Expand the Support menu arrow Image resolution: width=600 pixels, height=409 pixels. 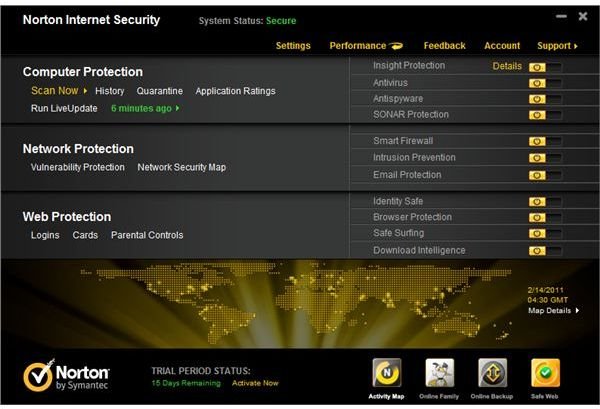click(x=576, y=46)
